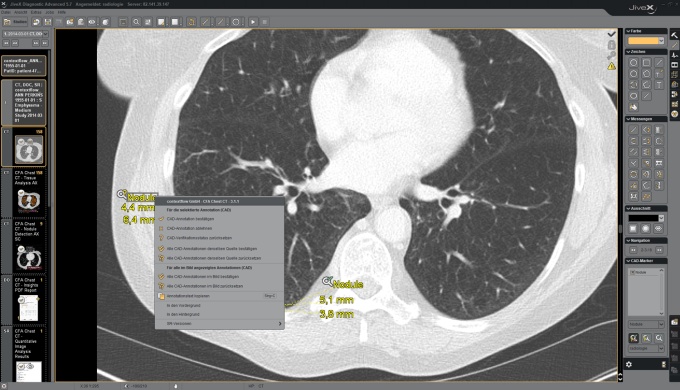The height and width of the screenshot is (390, 680).
Task: Select the orange rotate tool in toolbar
Action: tap(191, 22)
